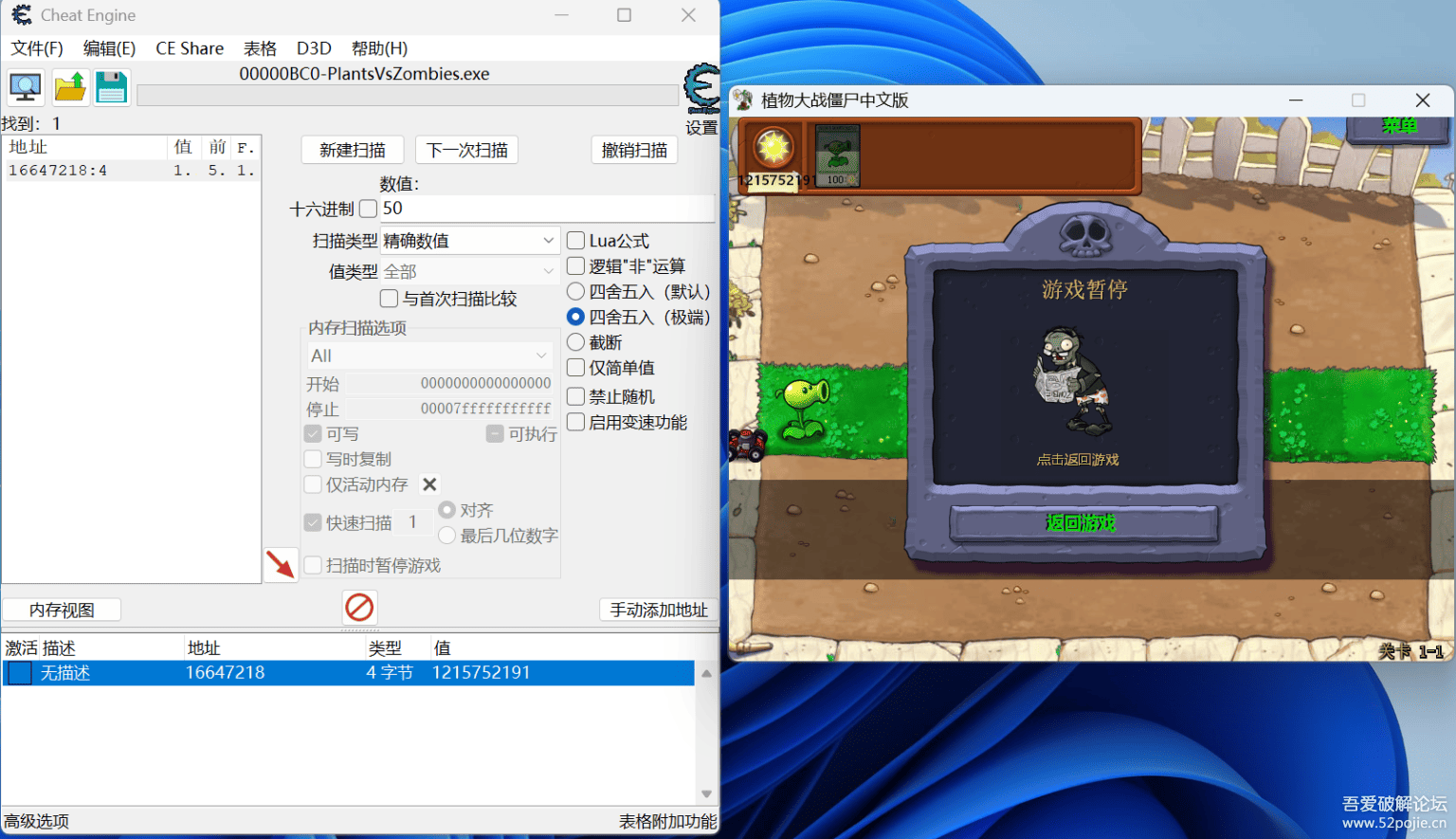This screenshot has height=839, width=1456.
Task: Toggle the 可执行 checkbox
Action: click(x=495, y=433)
